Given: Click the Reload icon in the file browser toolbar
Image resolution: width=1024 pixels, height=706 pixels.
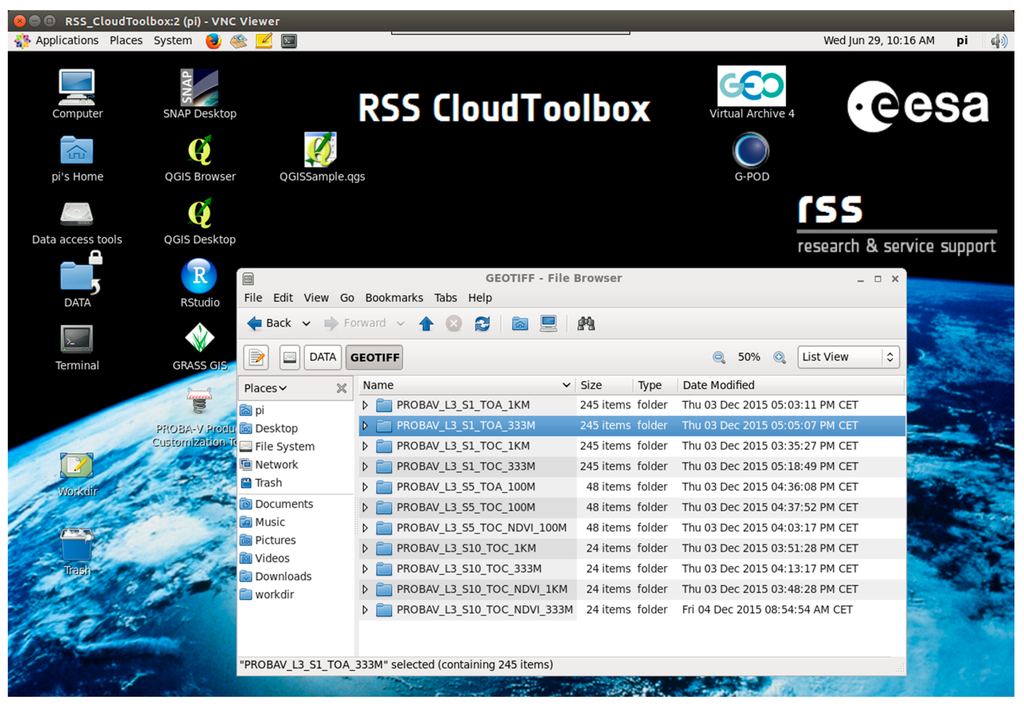Looking at the screenshot, I should point(482,323).
